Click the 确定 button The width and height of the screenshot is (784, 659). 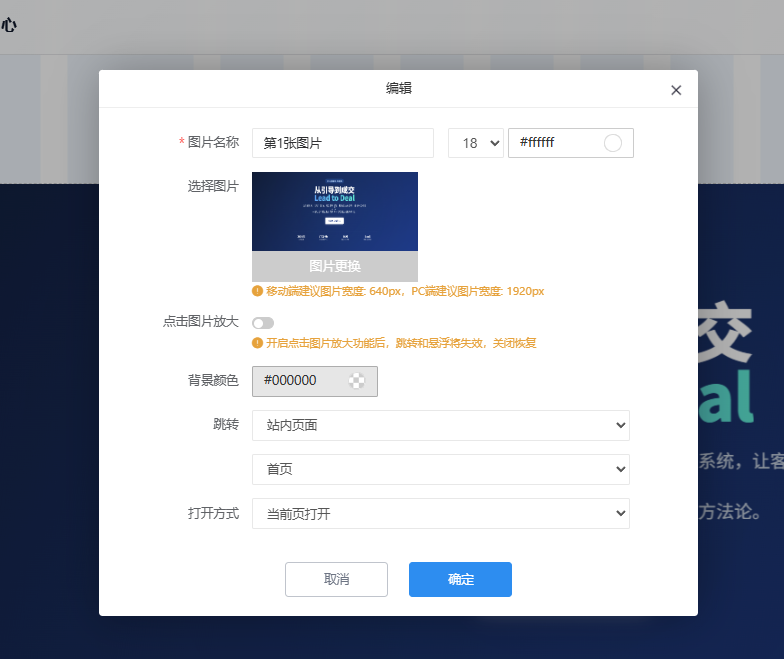460,580
